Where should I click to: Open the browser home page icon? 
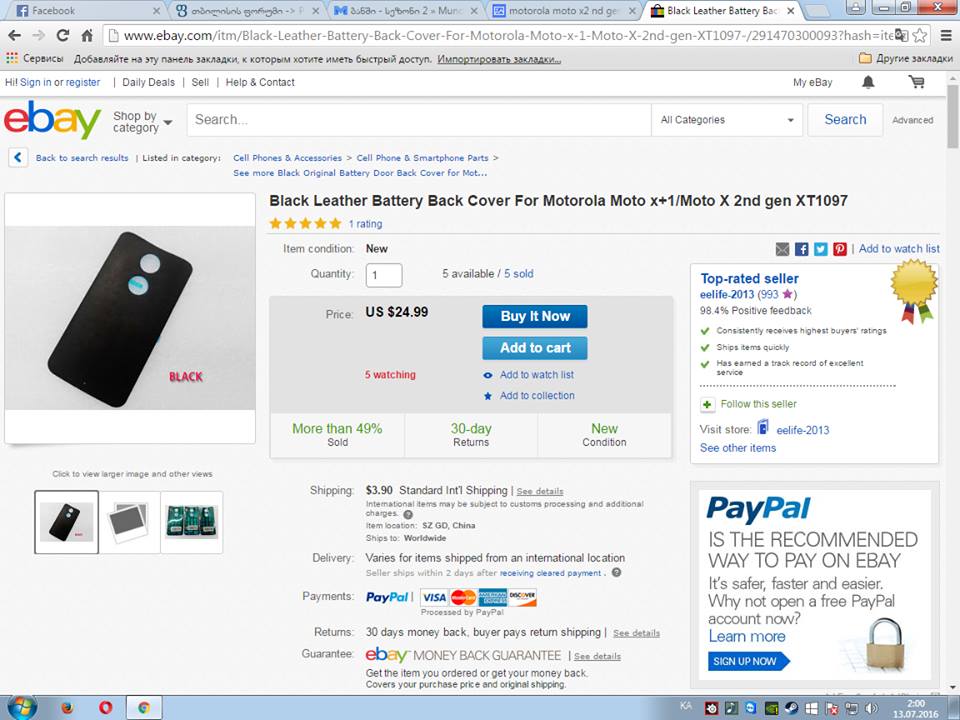(87, 36)
